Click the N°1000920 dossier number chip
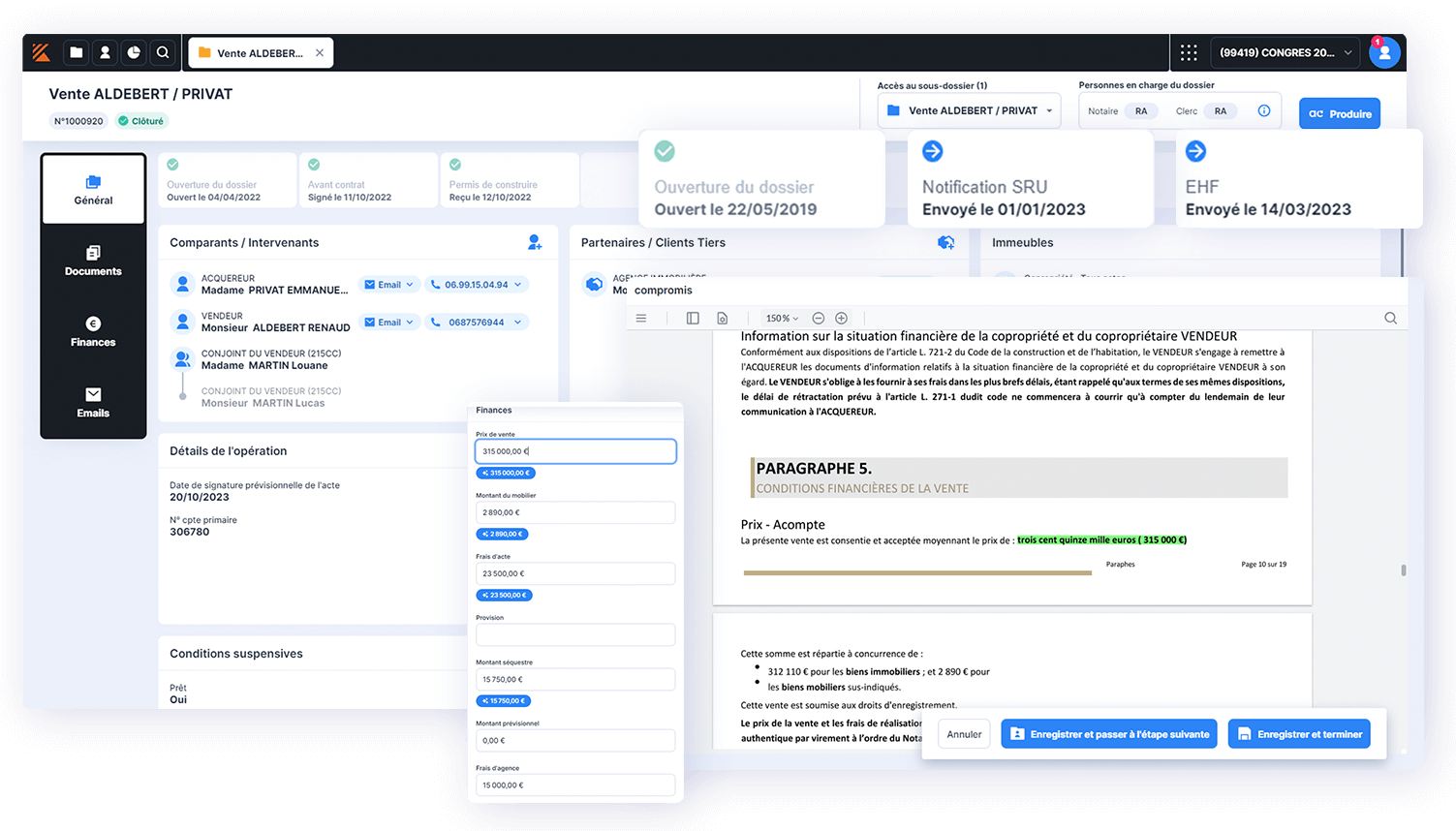Viewport: 1456px width, 831px height. (78, 121)
